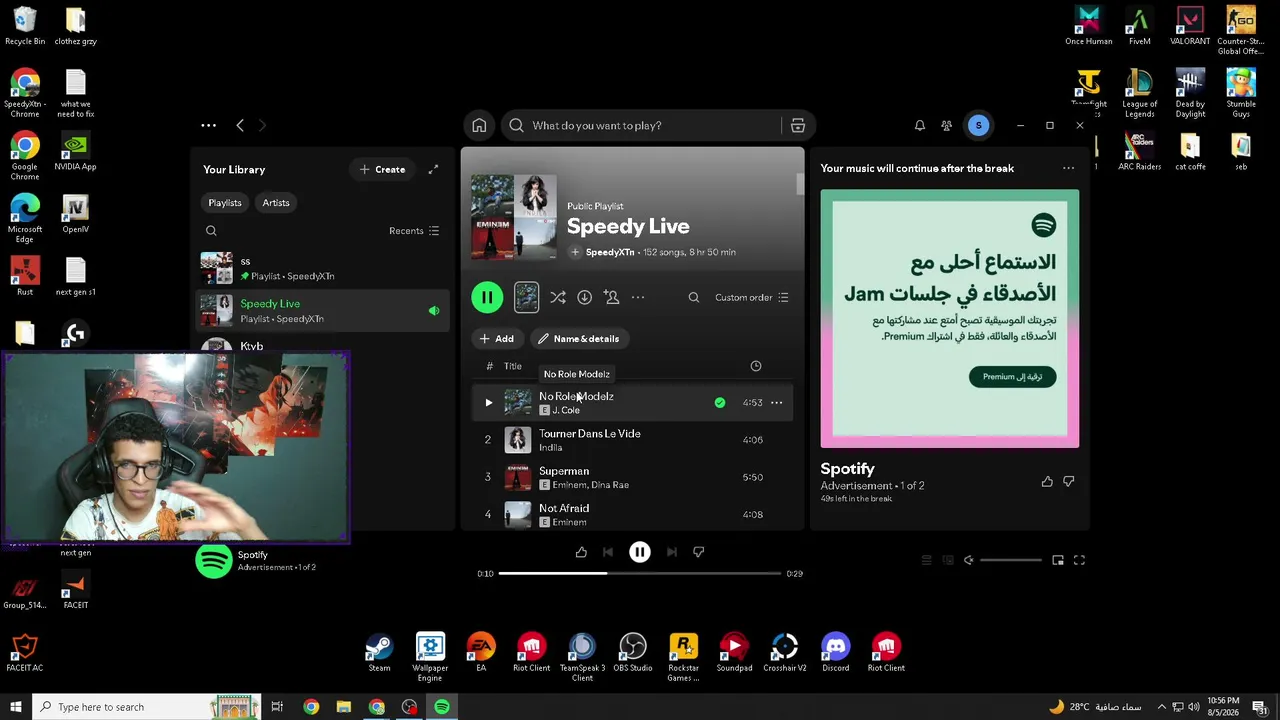
Task: Skip to previous track in player bar
Action: (608, 552)
